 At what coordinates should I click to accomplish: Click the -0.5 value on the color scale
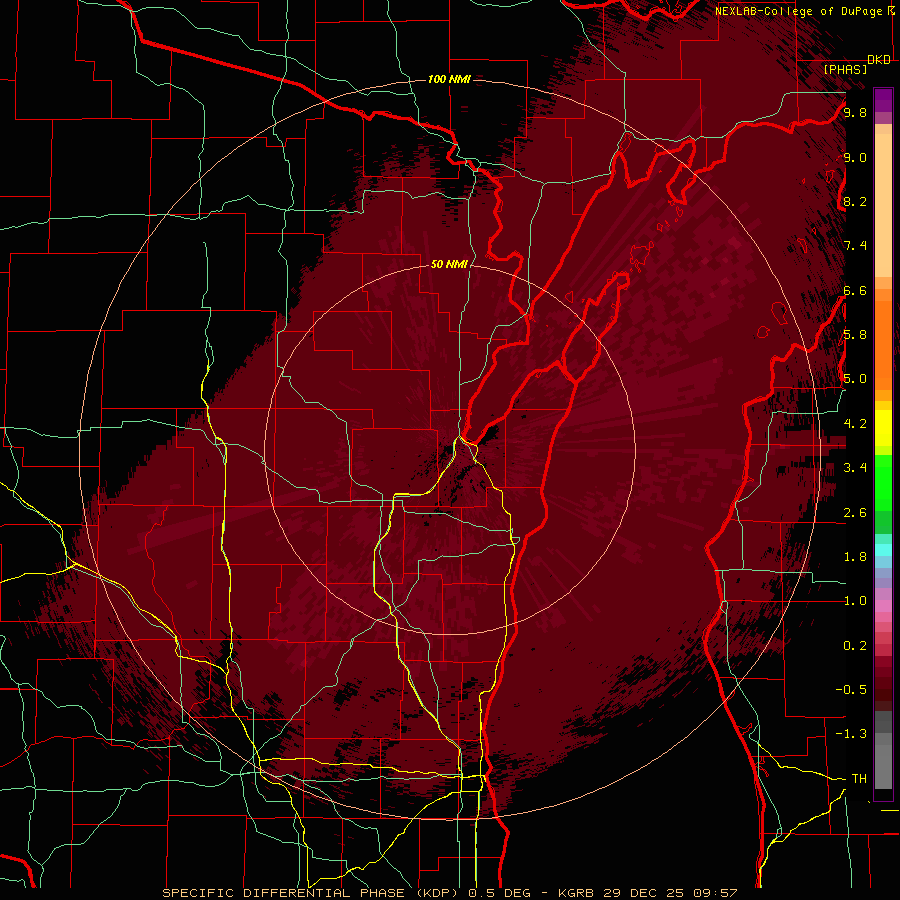851,690
